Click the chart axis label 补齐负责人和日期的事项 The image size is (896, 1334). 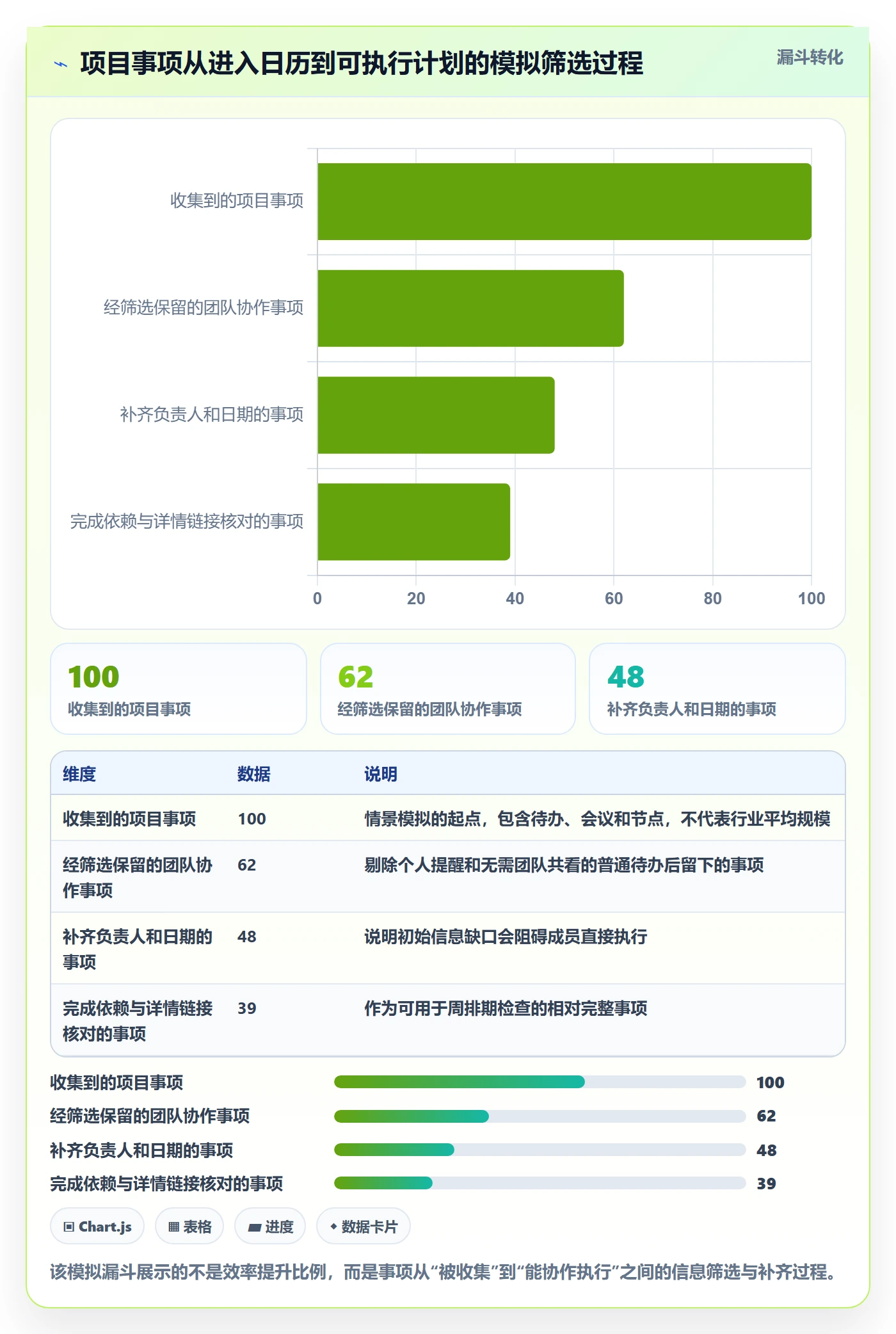(212, 415)
